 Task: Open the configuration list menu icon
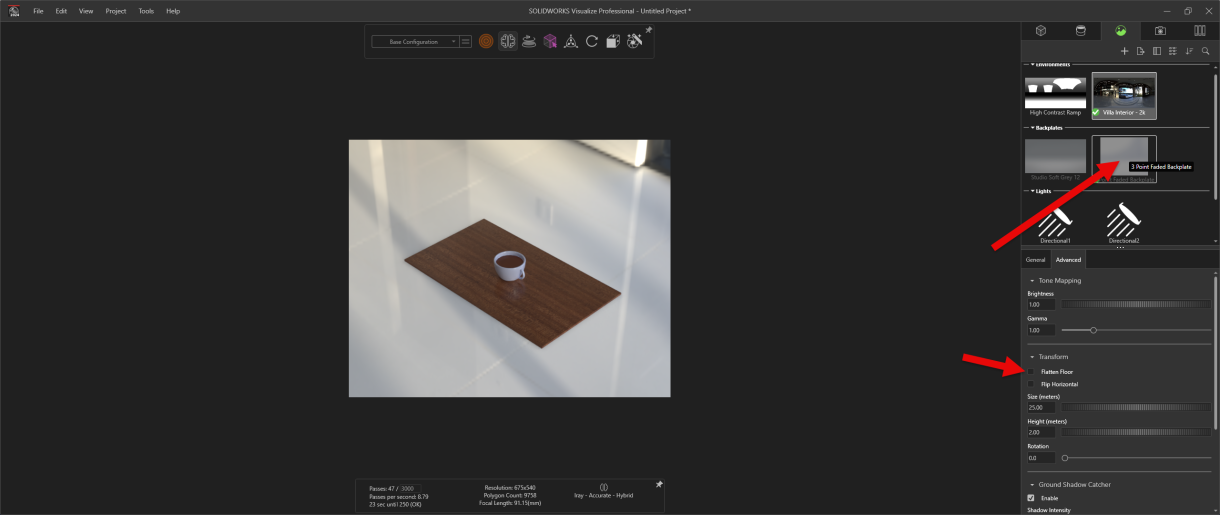[x=466, y=42]
